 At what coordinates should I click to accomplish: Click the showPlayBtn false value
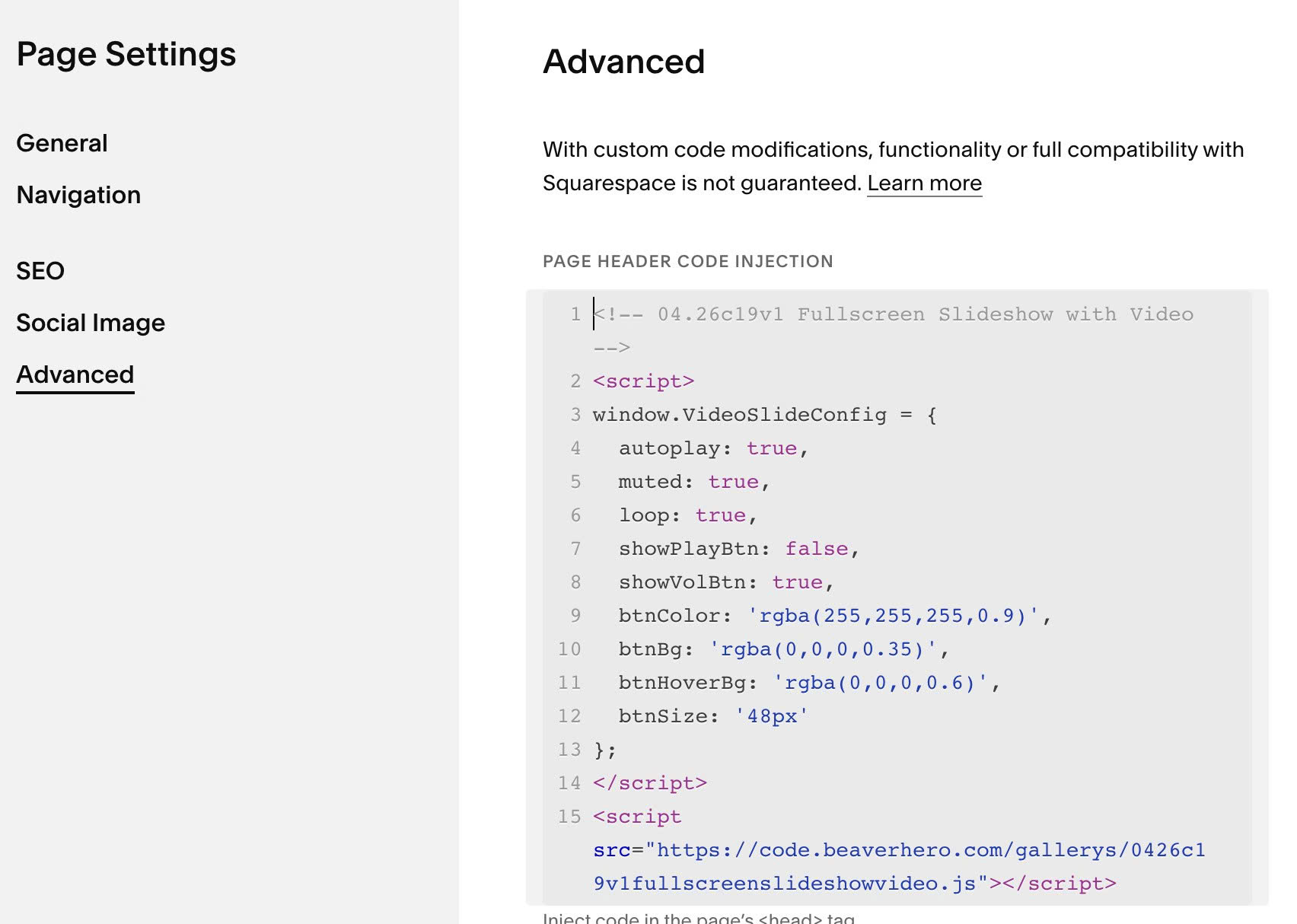[x=816, y=549]
